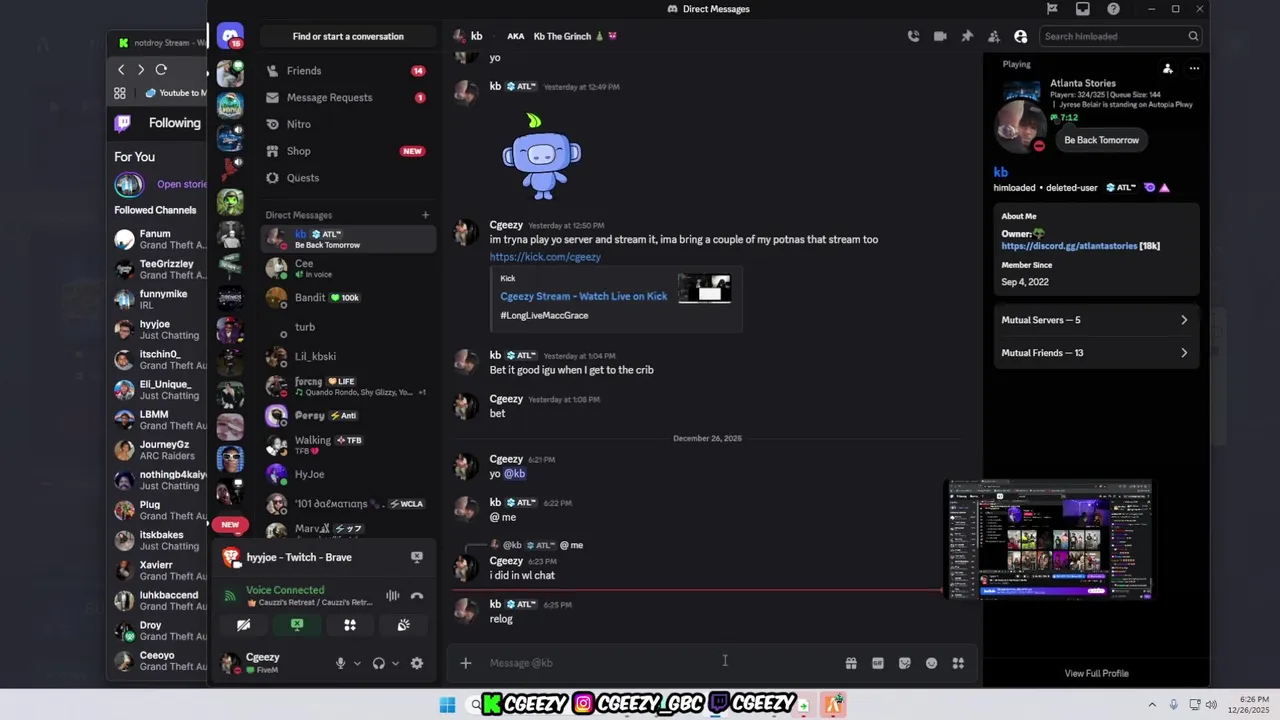Open User Settings gear
The height and width of the screenshot is (720, 1280).
[417, 663]
